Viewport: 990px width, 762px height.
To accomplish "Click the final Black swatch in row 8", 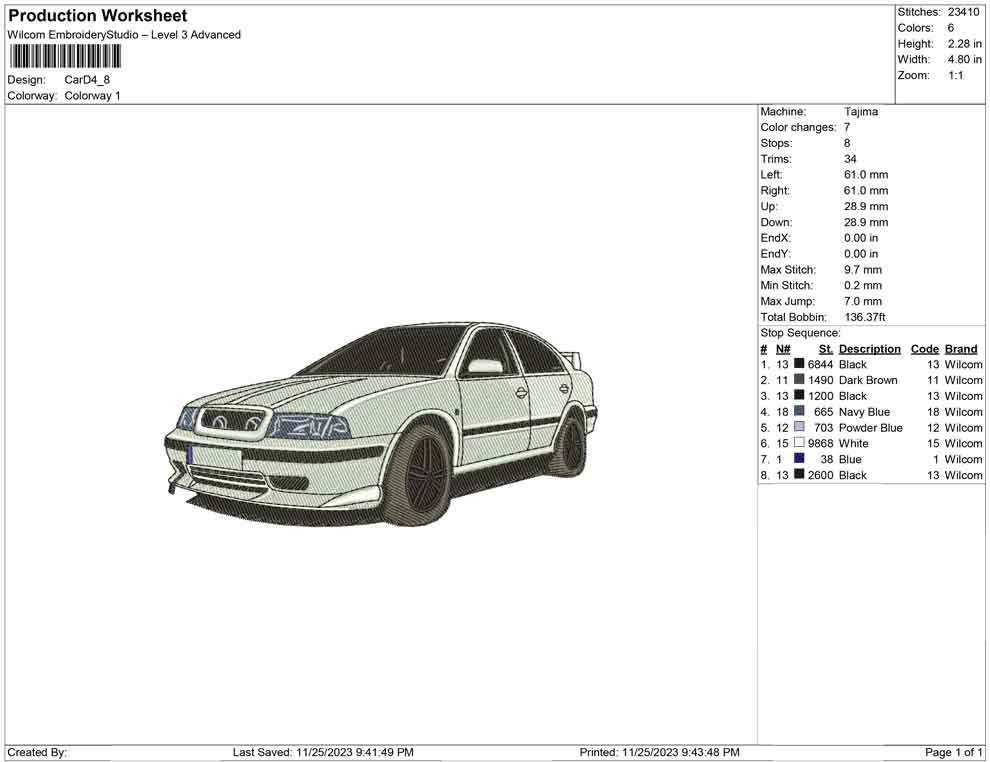I will tap(799, 475).
